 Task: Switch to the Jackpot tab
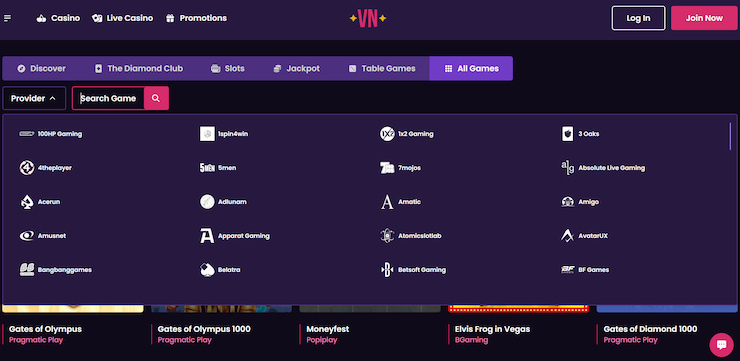pyautogui.click(x=296, y=68)
